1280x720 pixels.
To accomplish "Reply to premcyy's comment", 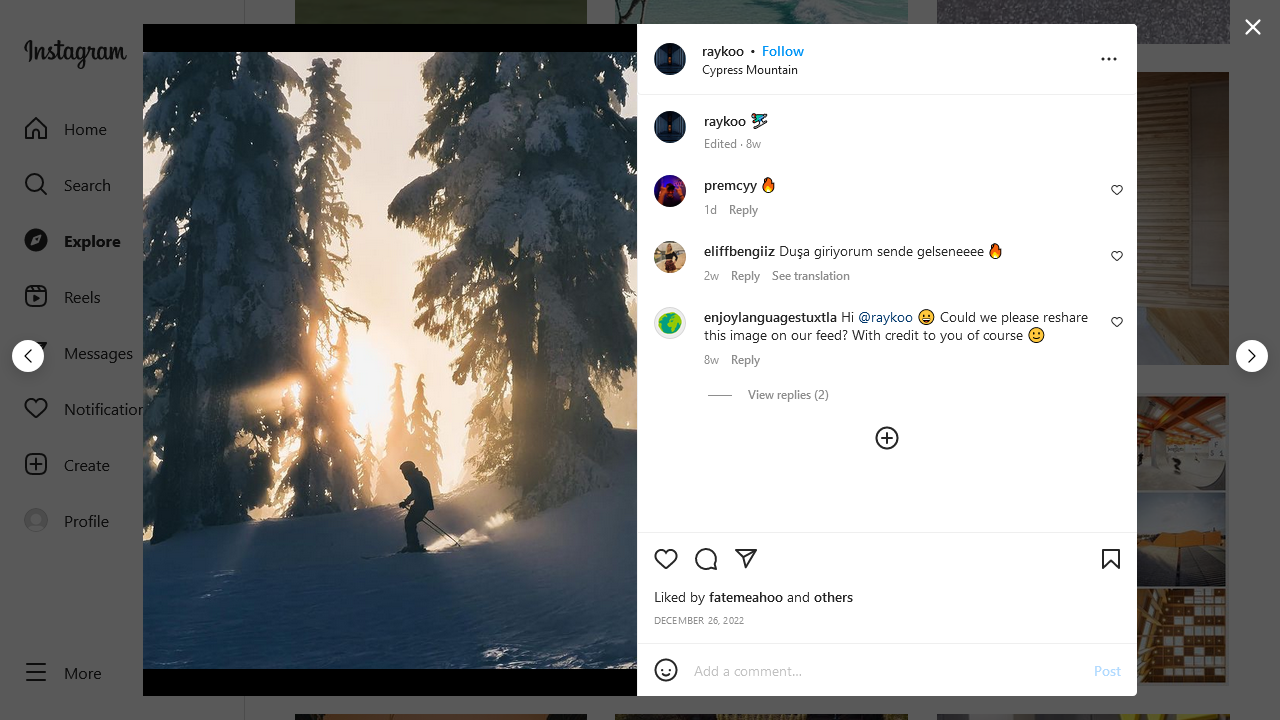I will pyautogui.click(x=743, y=210).
